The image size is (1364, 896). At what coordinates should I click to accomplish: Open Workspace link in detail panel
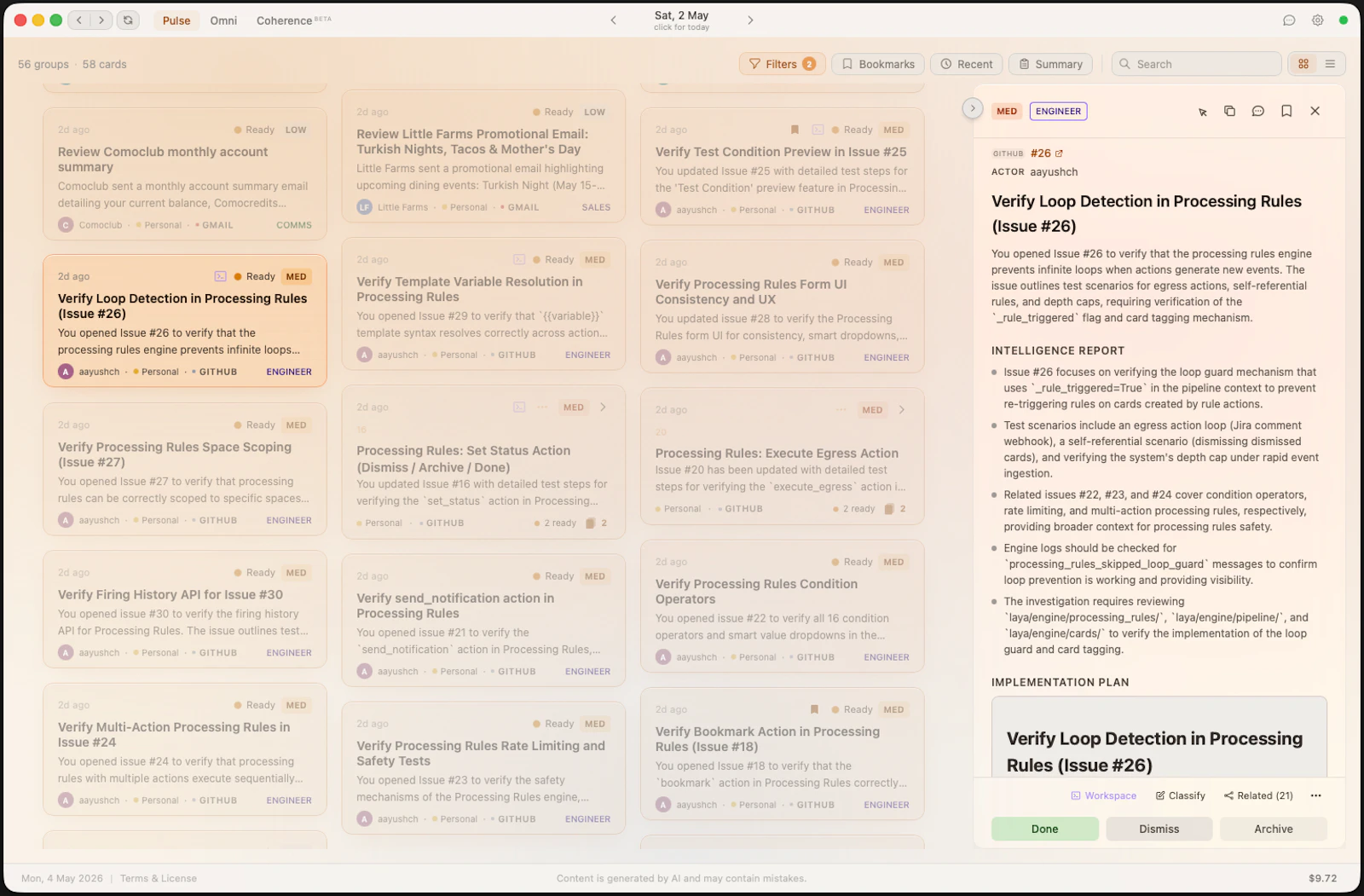(x=1104, y=795)
